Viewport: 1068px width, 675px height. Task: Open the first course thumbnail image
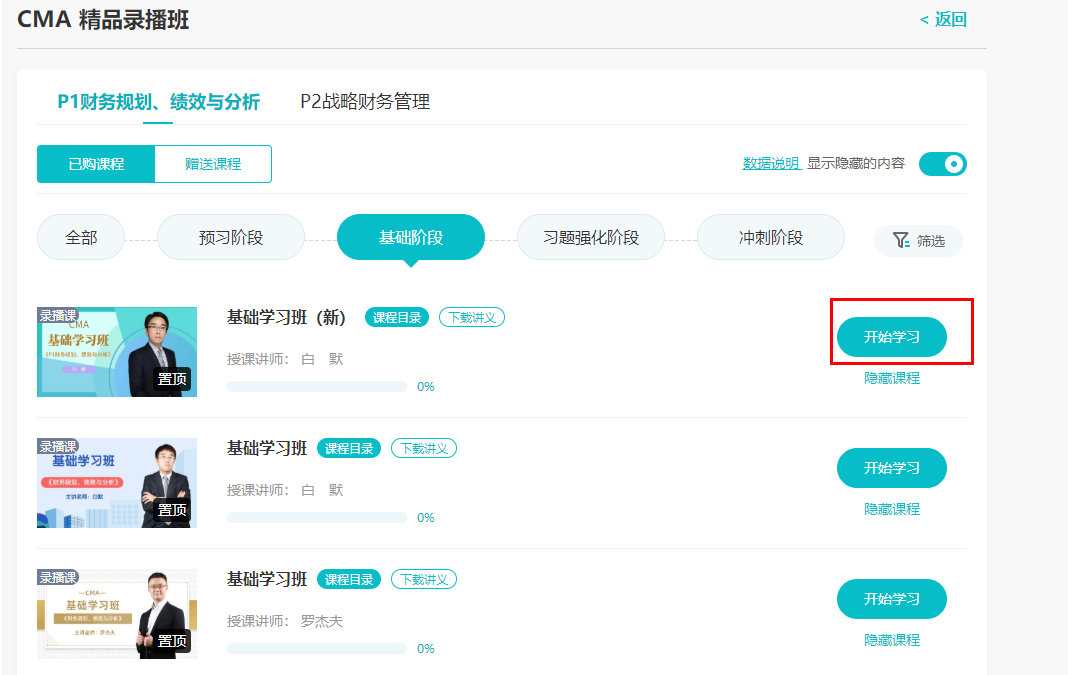(117, 351)
